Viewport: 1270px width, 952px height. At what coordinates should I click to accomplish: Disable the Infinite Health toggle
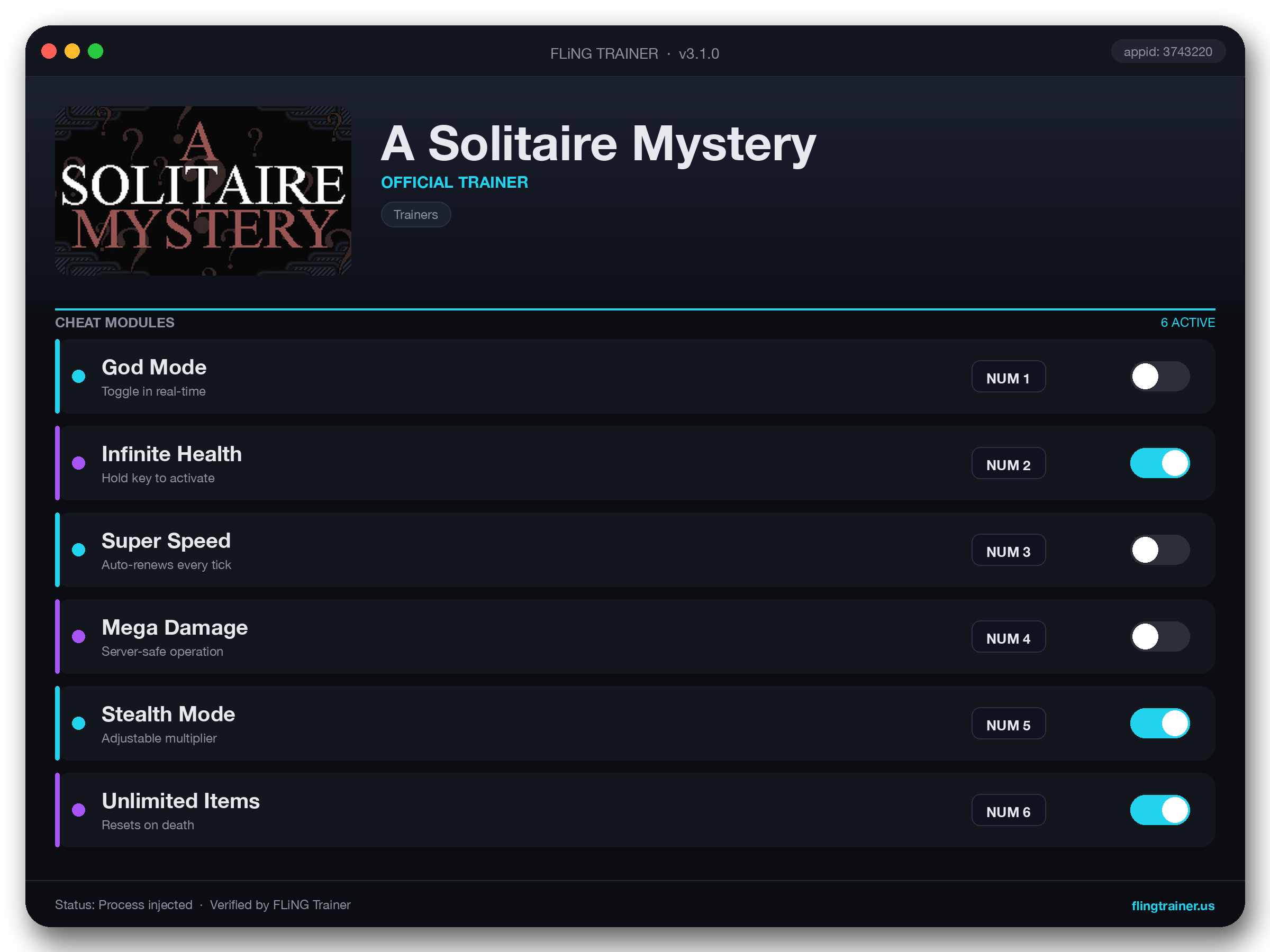pos(1160,463)
